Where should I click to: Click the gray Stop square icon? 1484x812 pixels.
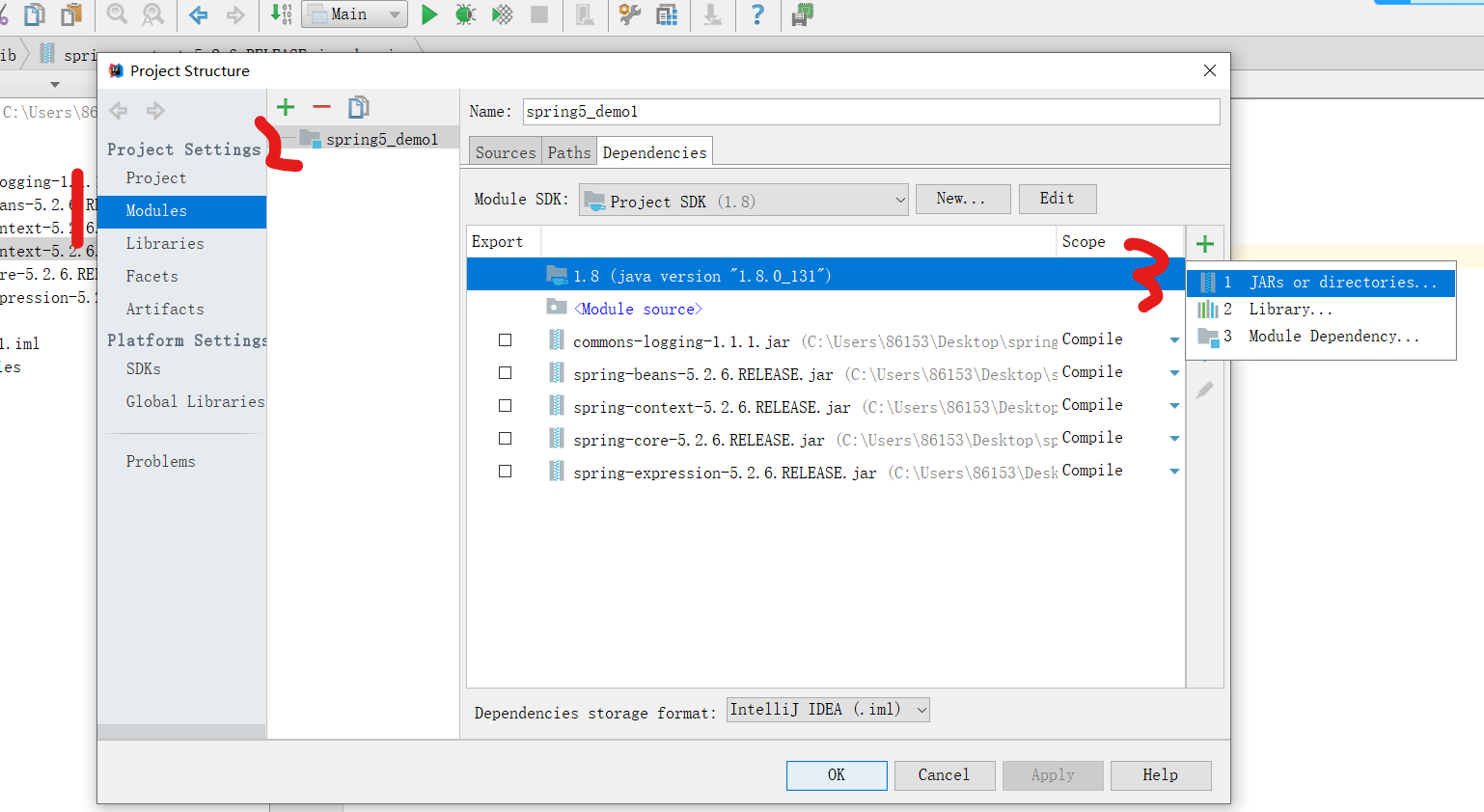[539, 14]
